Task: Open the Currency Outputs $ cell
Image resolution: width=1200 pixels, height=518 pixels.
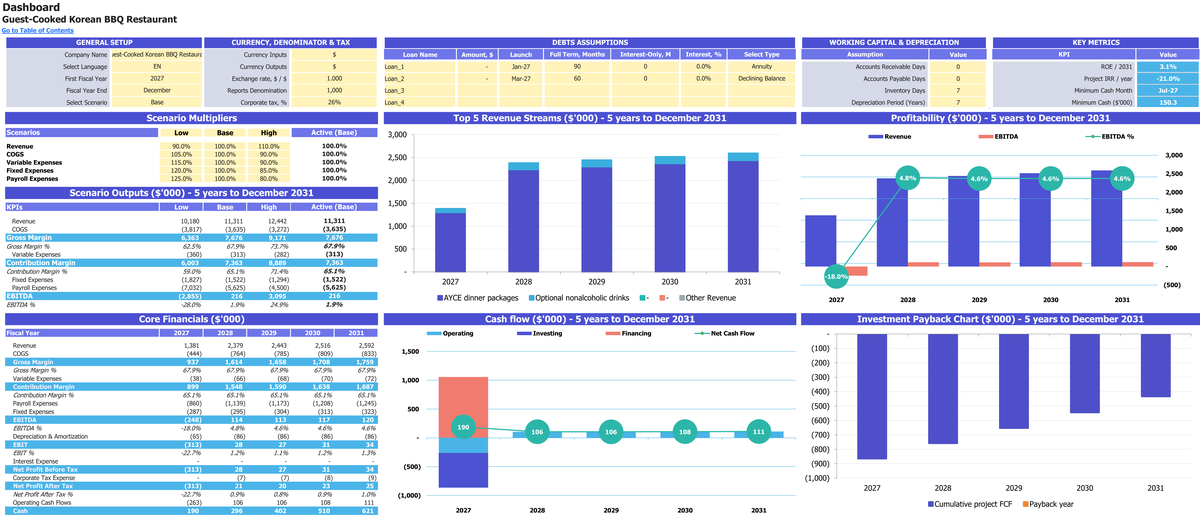Action: 334,66
